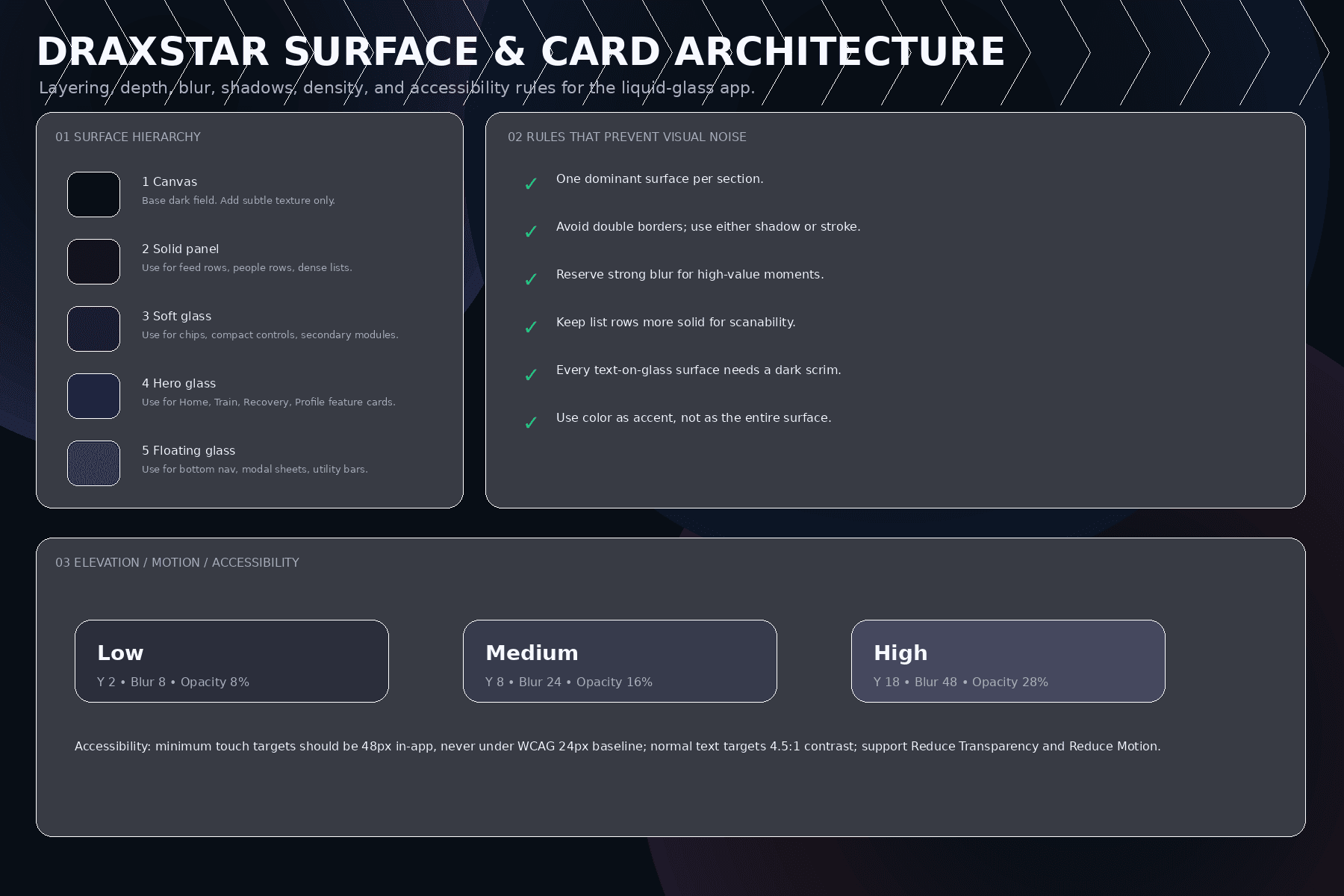Choose the Hero glass swatch
Image resolution: width=1344 pixels, height=896 pixels.
[93, 396]
